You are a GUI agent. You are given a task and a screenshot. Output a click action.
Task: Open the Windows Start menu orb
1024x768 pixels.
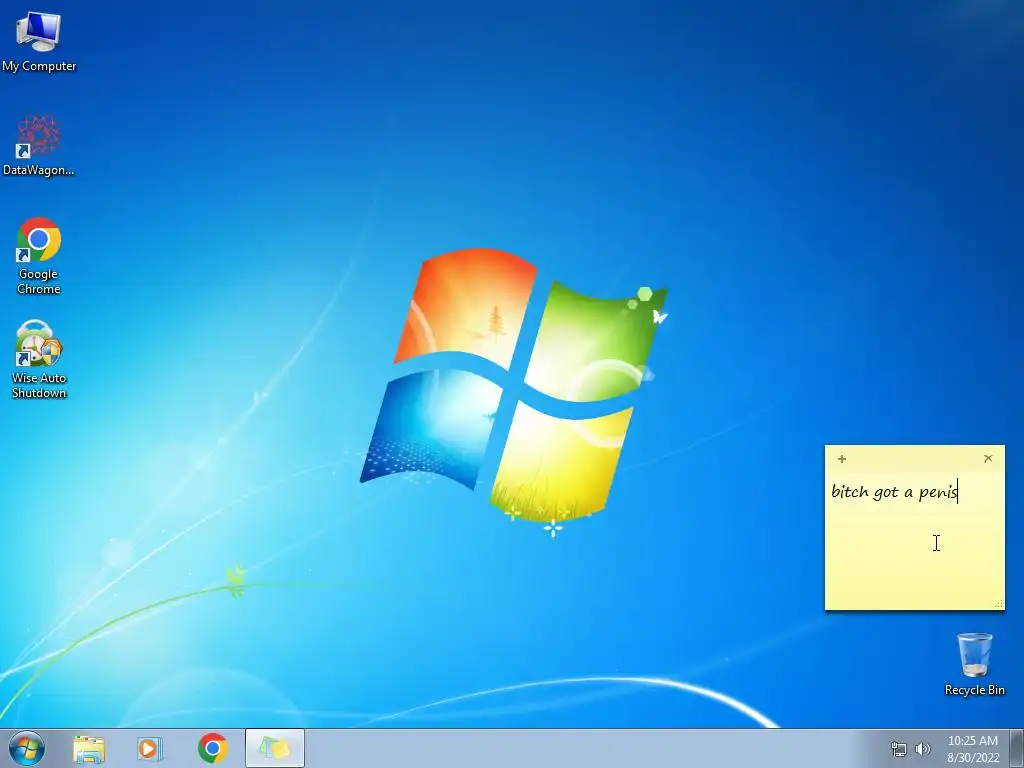coord(27,748)
